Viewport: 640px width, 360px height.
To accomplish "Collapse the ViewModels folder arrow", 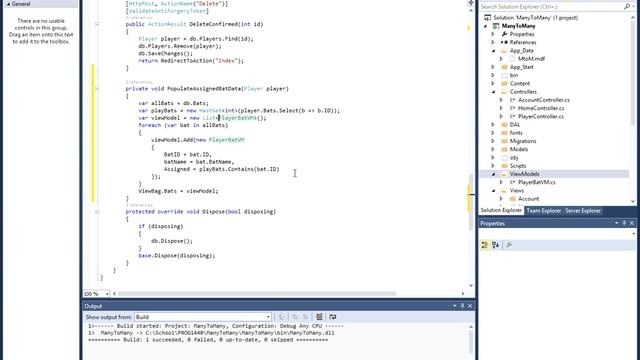I will point(493,174).
